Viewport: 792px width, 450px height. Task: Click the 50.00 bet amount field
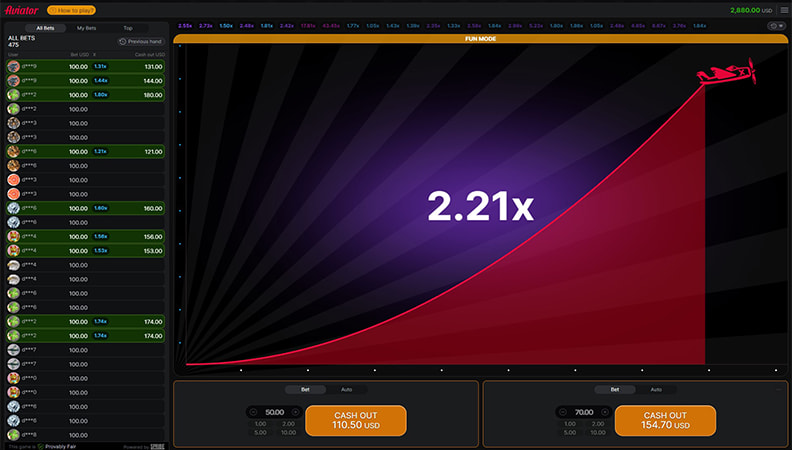(274, 411)
